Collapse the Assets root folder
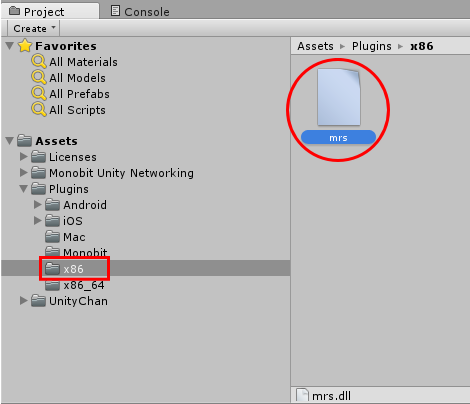 click(x=10, y=141)
